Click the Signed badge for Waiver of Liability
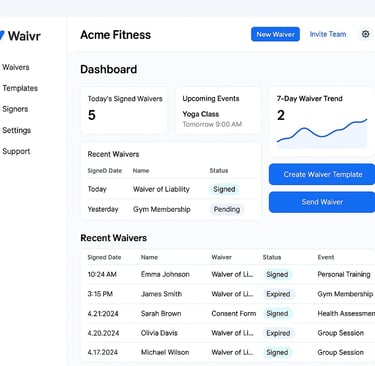This screenshot has height=366, width=375. 224,189
